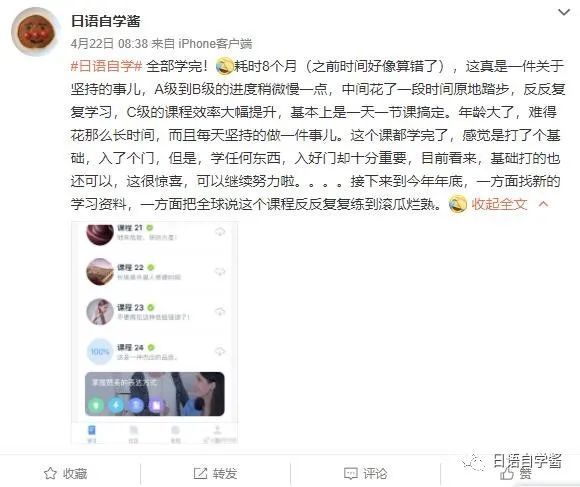Click the first blue tab icon in attached image

(92, 430)
